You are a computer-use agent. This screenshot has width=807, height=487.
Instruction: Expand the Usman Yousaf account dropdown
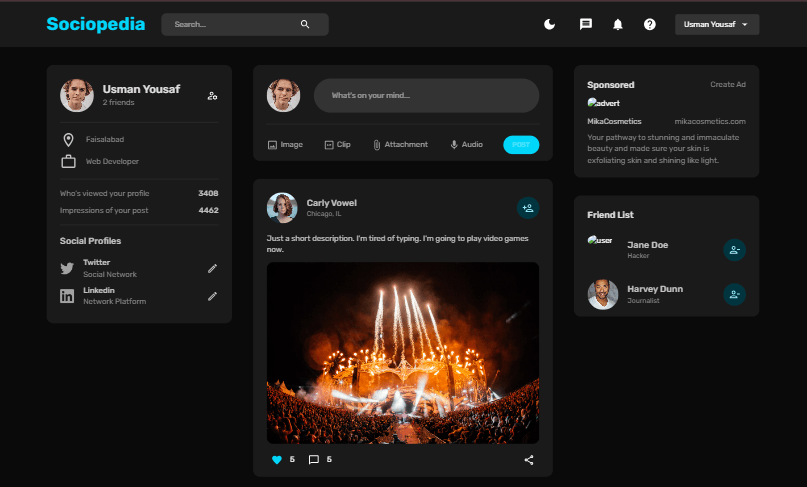click(x=717, y=24)
